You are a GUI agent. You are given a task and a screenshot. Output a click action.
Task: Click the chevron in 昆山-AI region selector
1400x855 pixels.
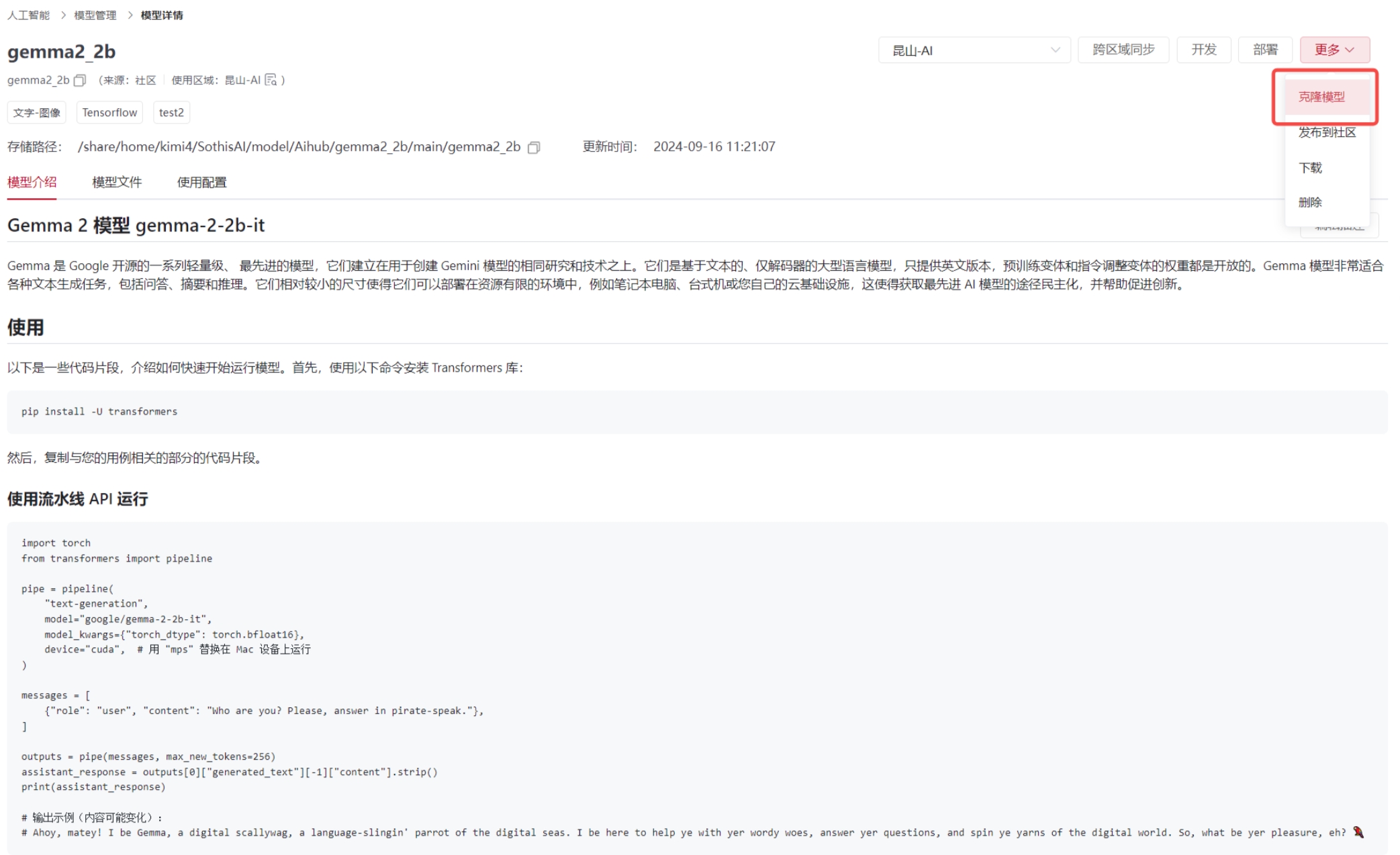click(x=1055, y=50)
